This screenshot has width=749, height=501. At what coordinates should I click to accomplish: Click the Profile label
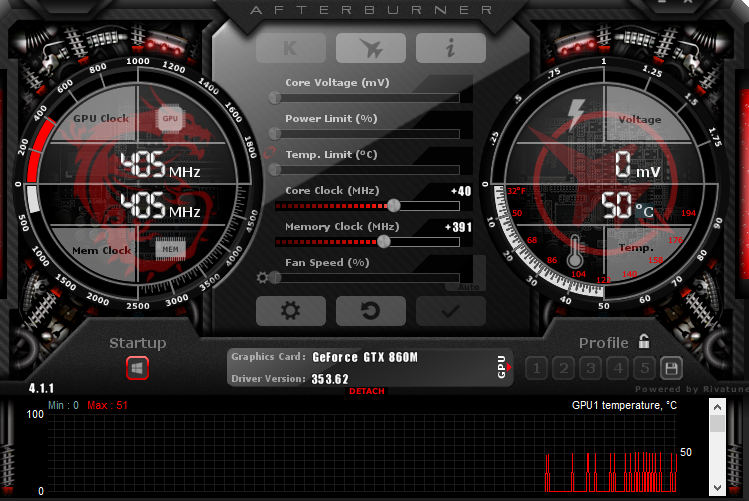click(x=603, y=343)
